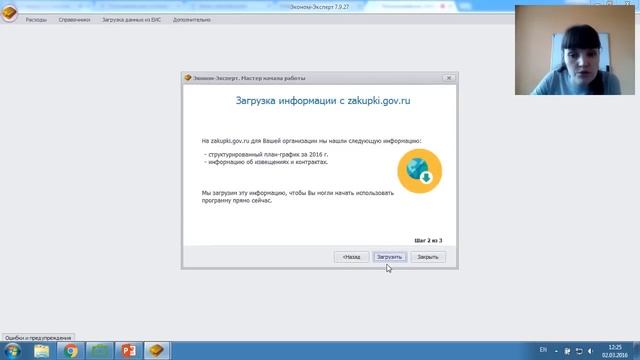Open Google Chrome from the taskbar

click(x=71, y=351)
